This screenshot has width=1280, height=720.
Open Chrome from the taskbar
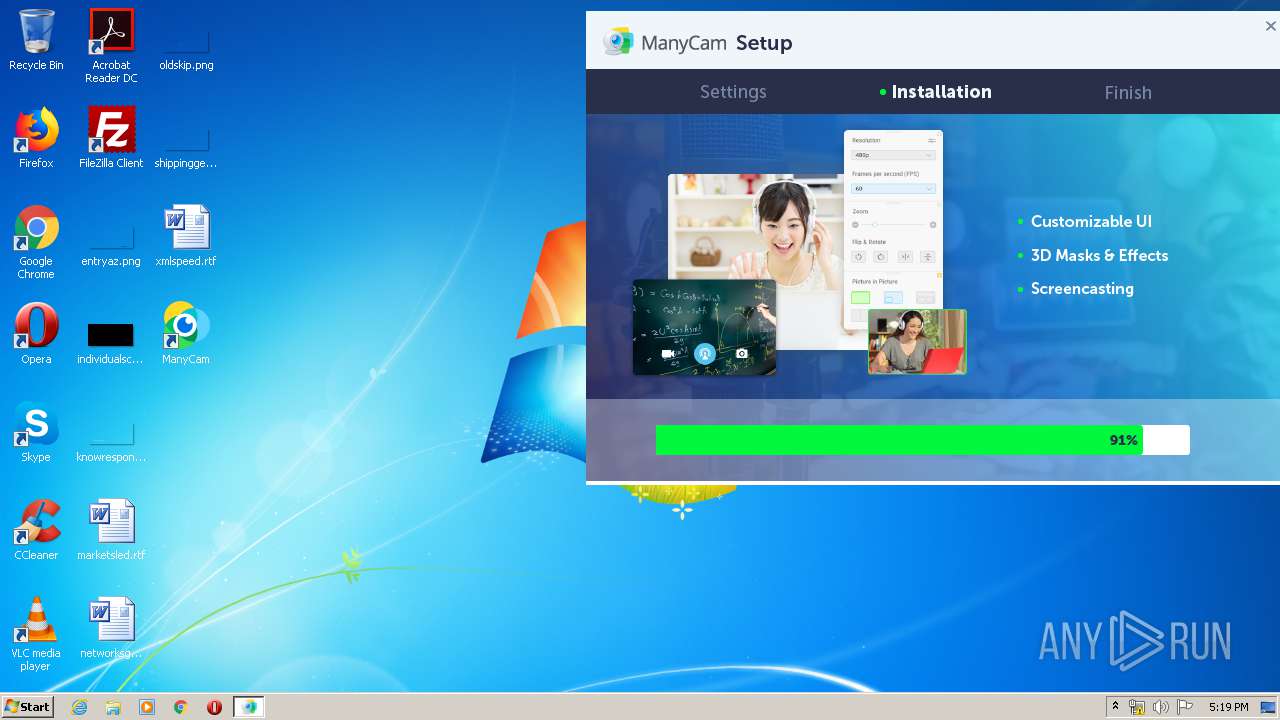point(181,707)
